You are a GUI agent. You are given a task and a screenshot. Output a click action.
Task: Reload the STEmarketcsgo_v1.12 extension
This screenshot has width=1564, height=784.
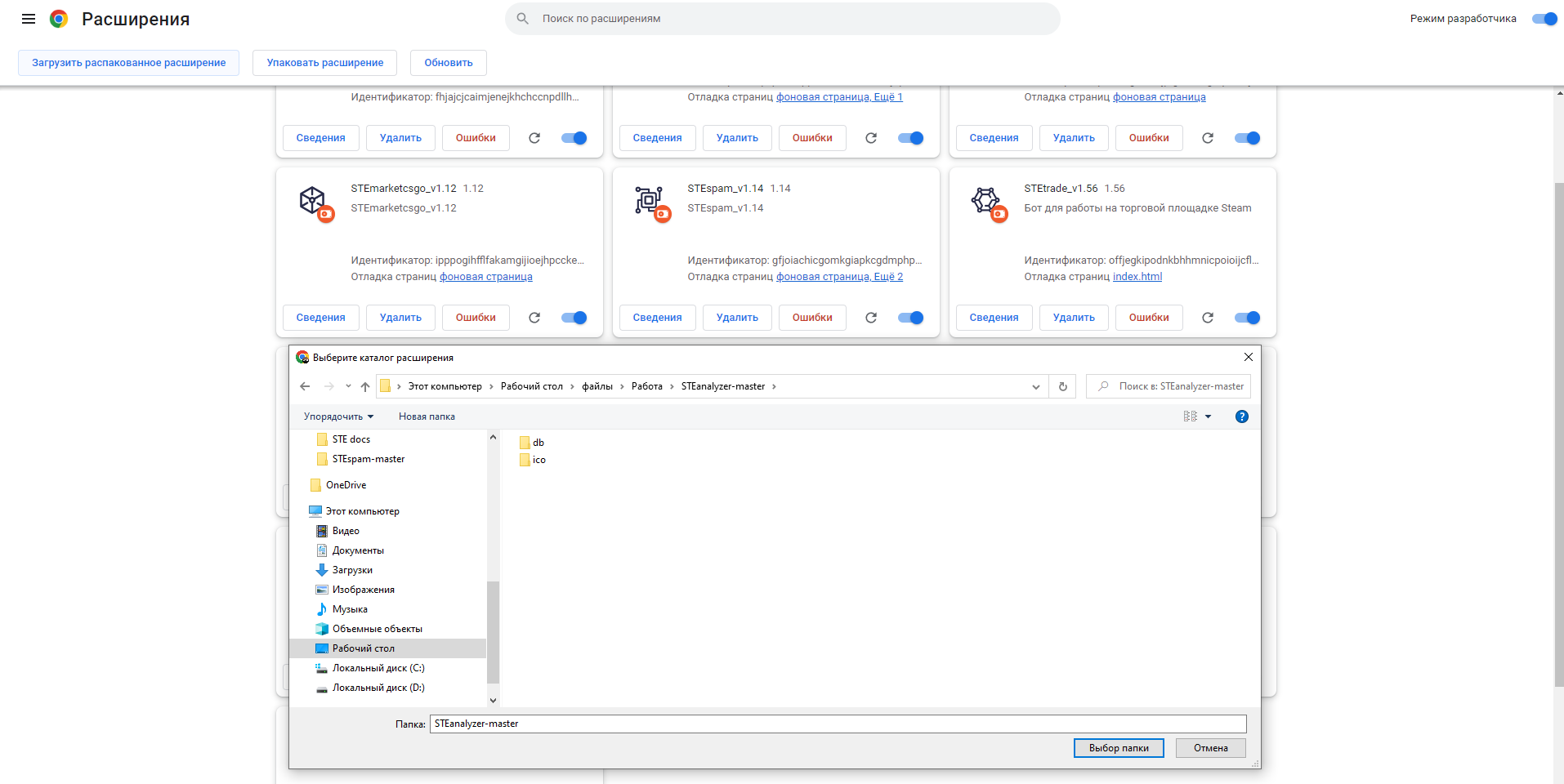coord(534,318)
